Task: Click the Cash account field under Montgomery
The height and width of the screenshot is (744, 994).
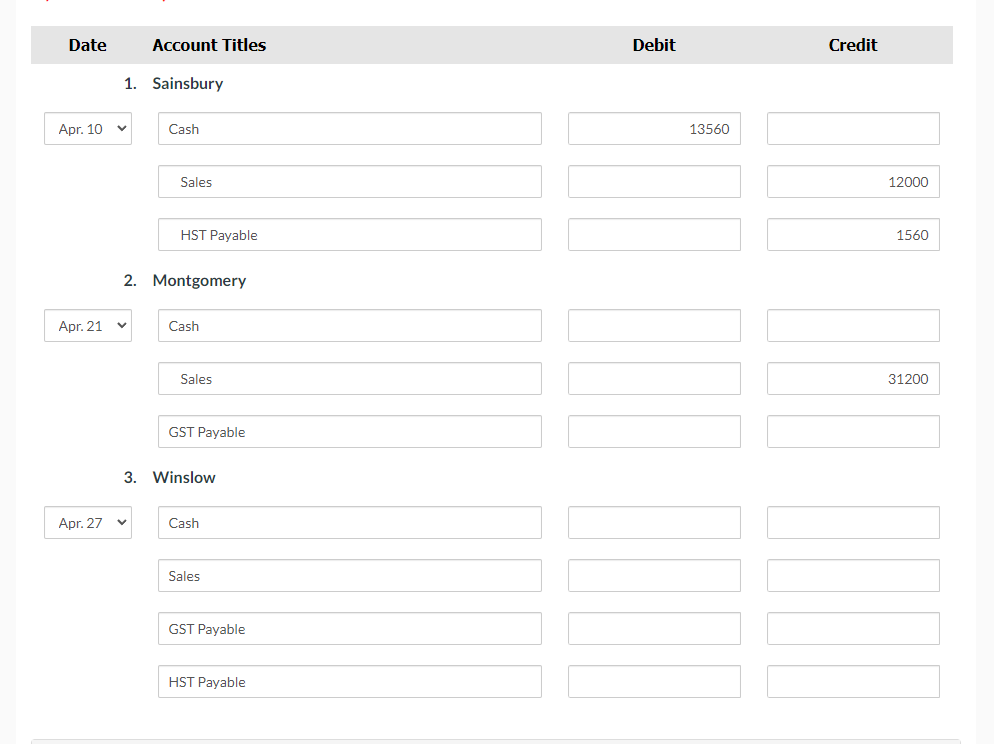Action: pyautogui.click(x=349, y=325)
